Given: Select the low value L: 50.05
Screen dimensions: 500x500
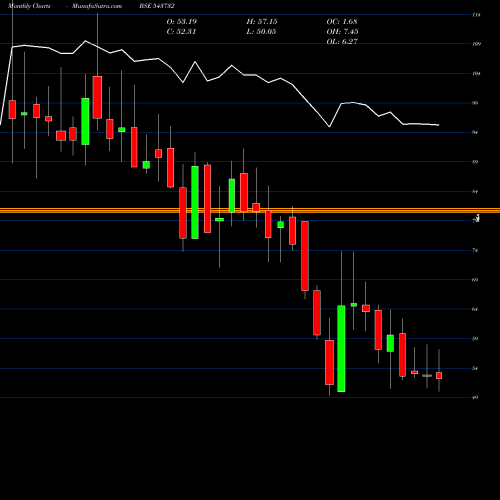Looking at the screenshot, I should [261, 32].
